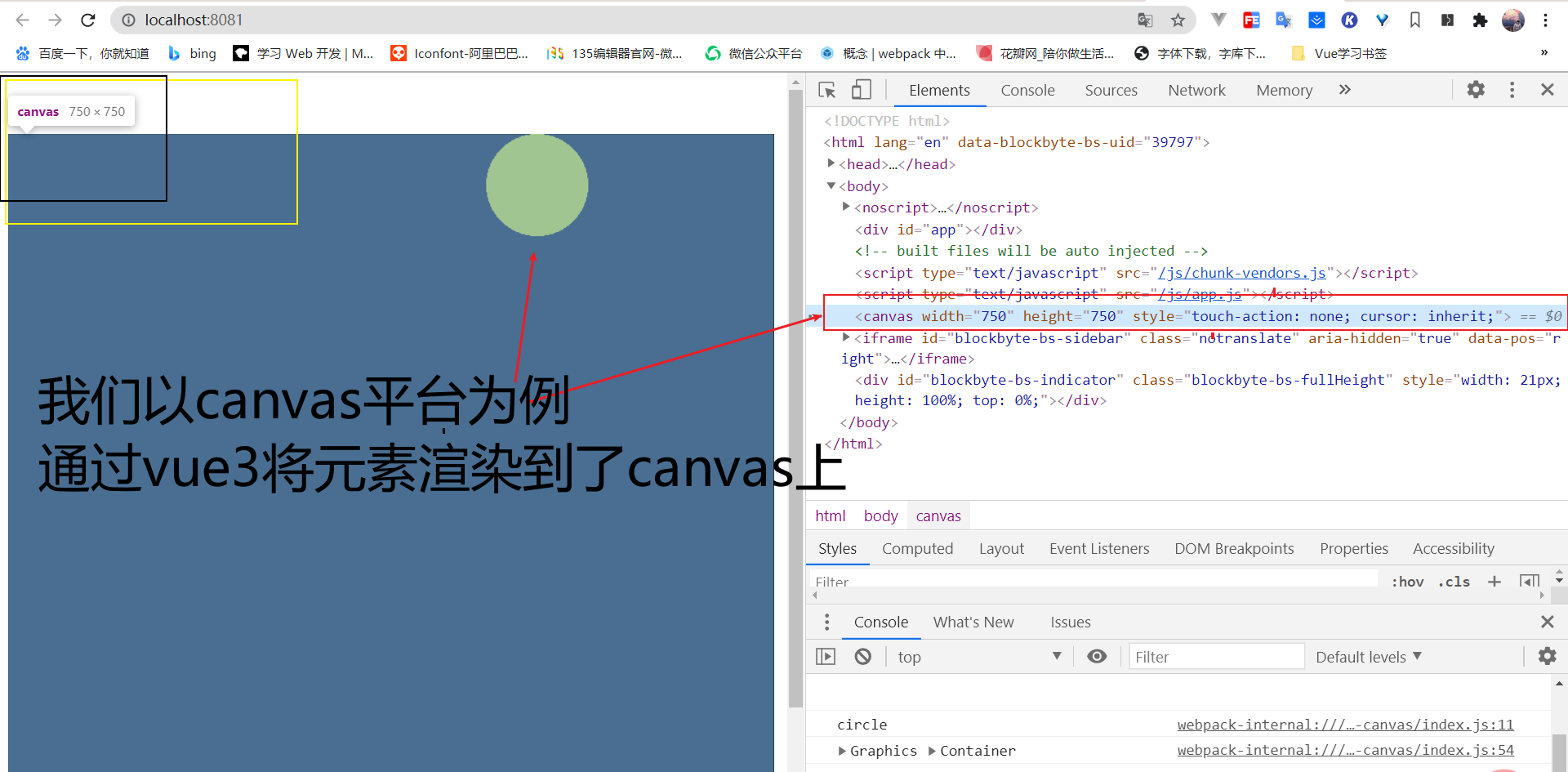
Task: Open index.js:54 source link
Action: click(1345, 750)
